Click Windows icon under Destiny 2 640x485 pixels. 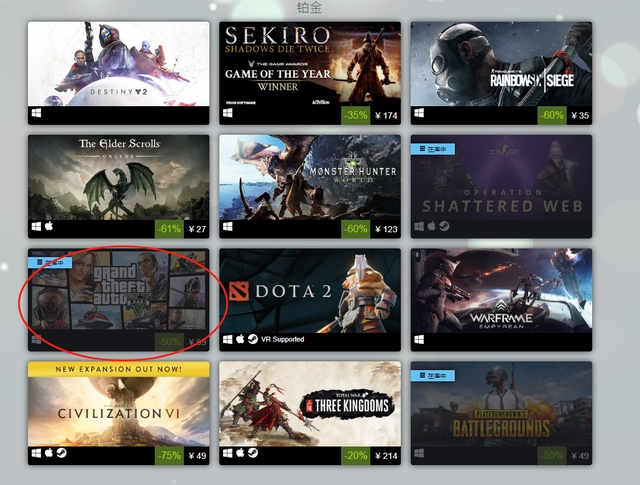click(x=36, y=113)
